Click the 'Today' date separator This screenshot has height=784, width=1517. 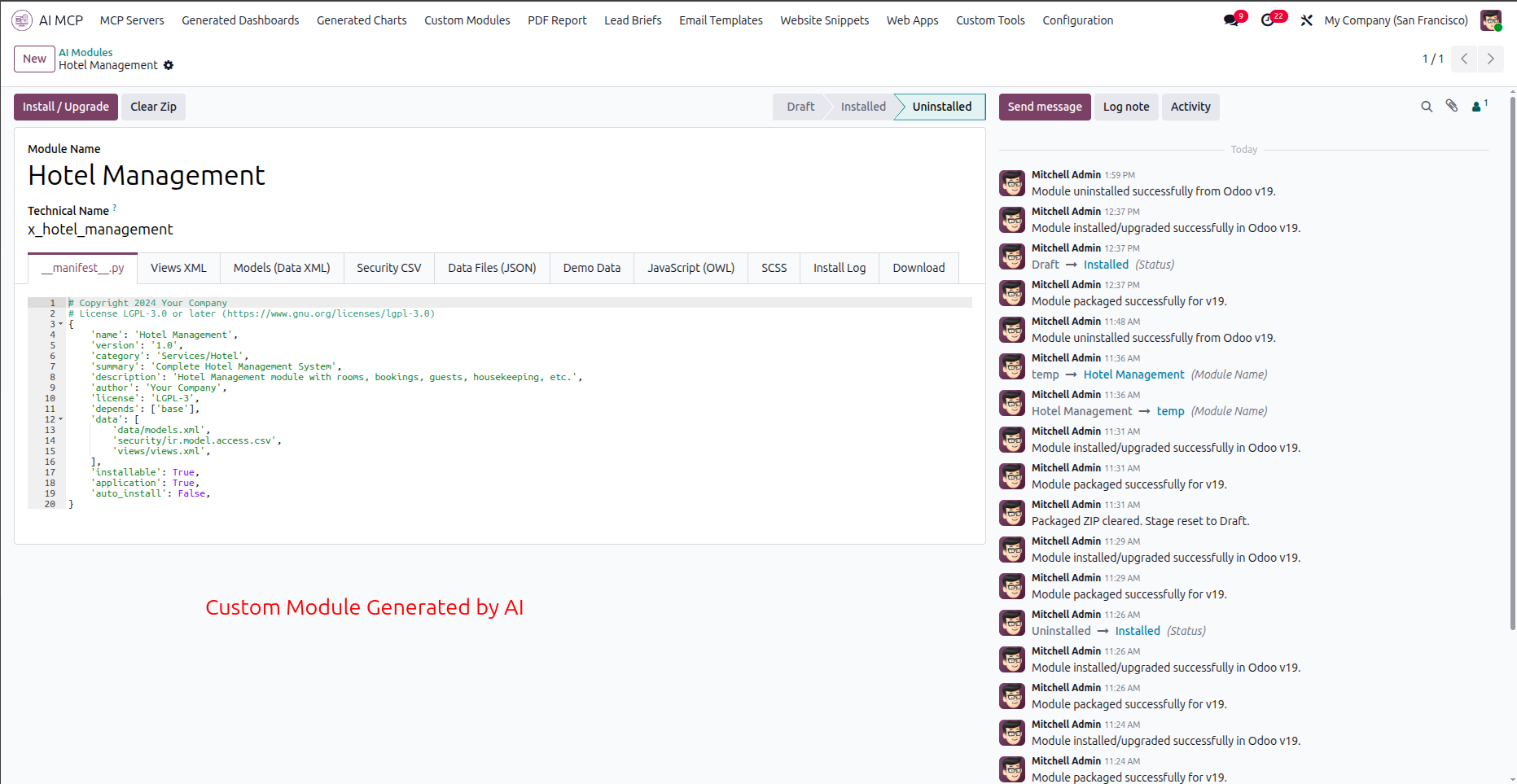(1243, 149)
